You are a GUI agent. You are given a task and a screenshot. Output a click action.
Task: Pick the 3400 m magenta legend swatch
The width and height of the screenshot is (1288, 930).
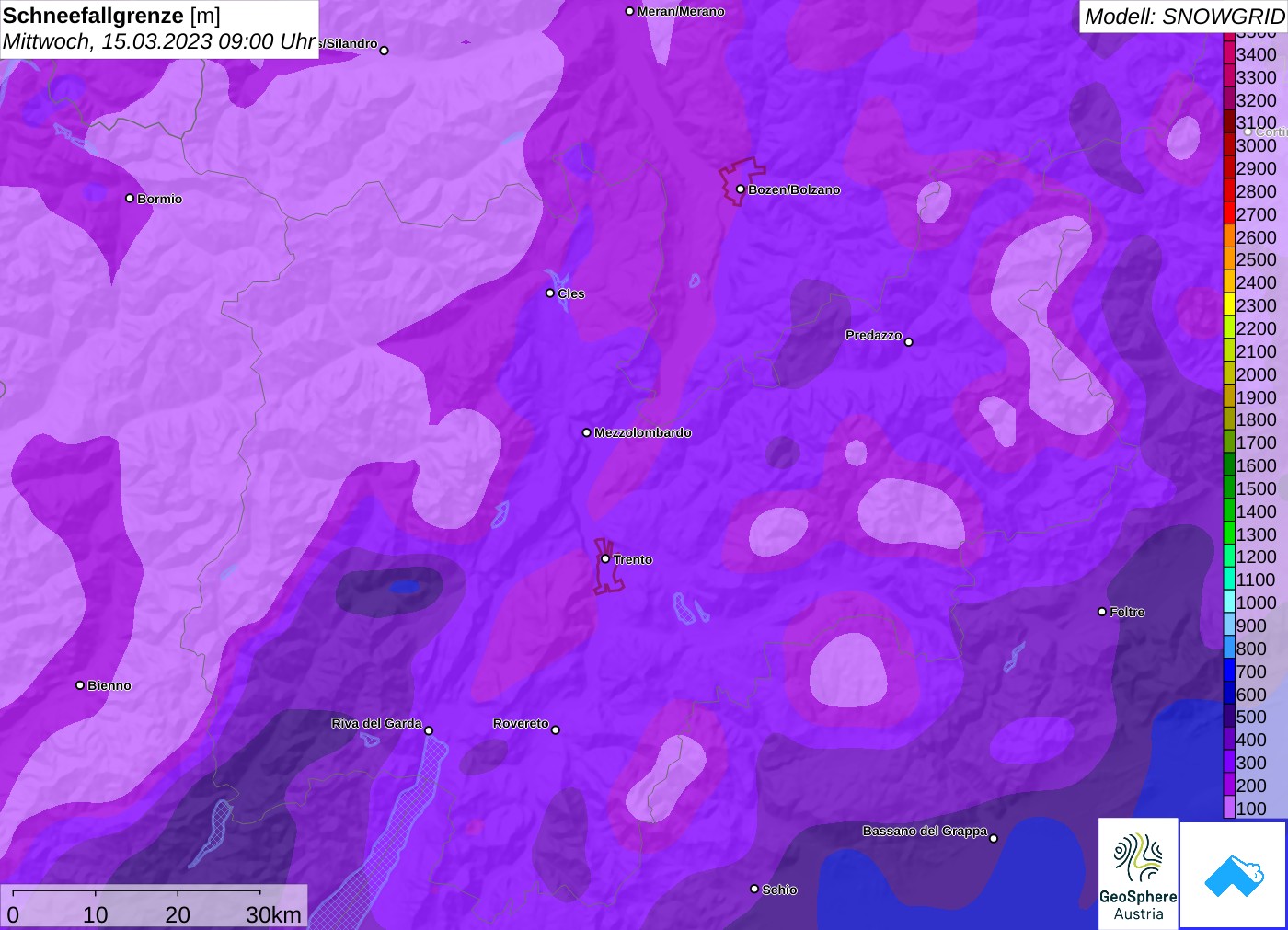coord(1229,53)
